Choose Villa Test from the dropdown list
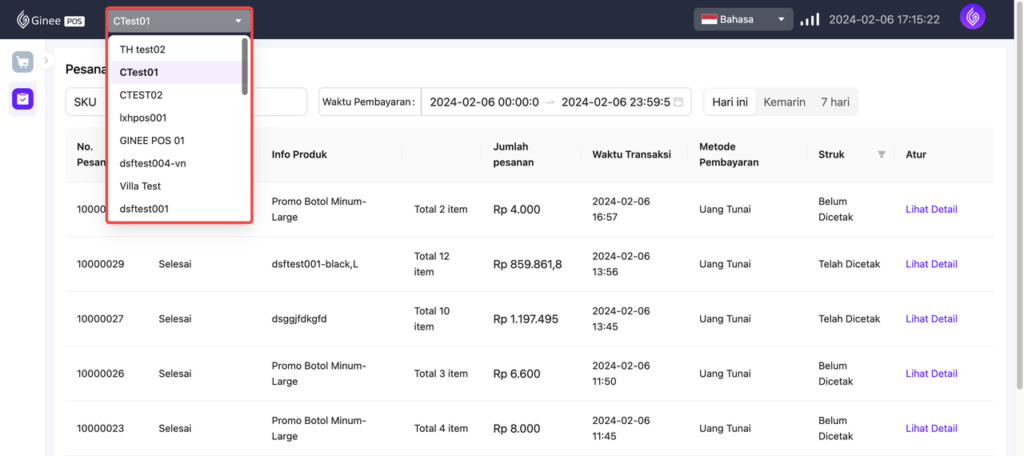Screen dimensions: 1024x456 [140, 186]
